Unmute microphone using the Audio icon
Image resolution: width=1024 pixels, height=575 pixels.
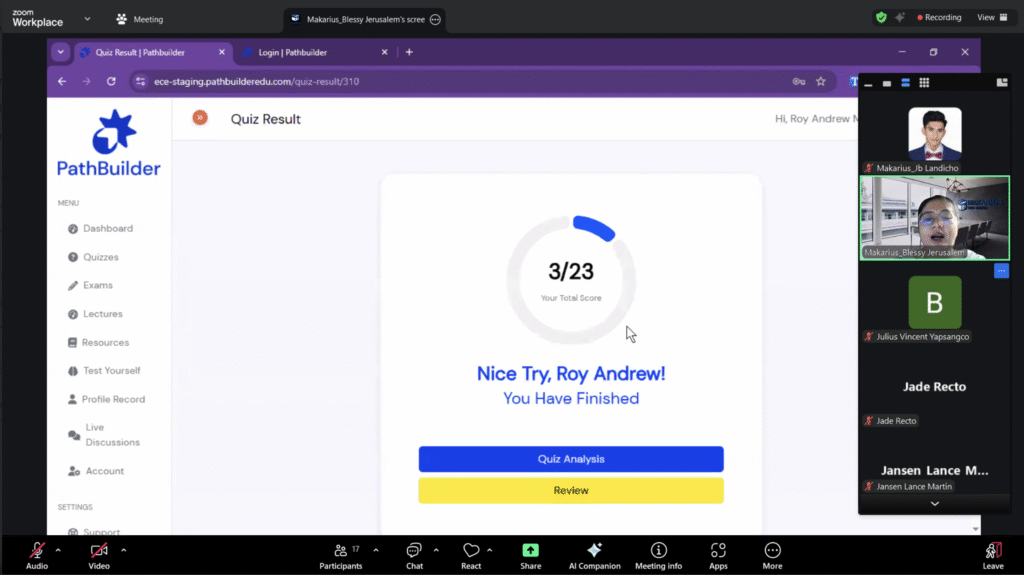click(37, 551)
